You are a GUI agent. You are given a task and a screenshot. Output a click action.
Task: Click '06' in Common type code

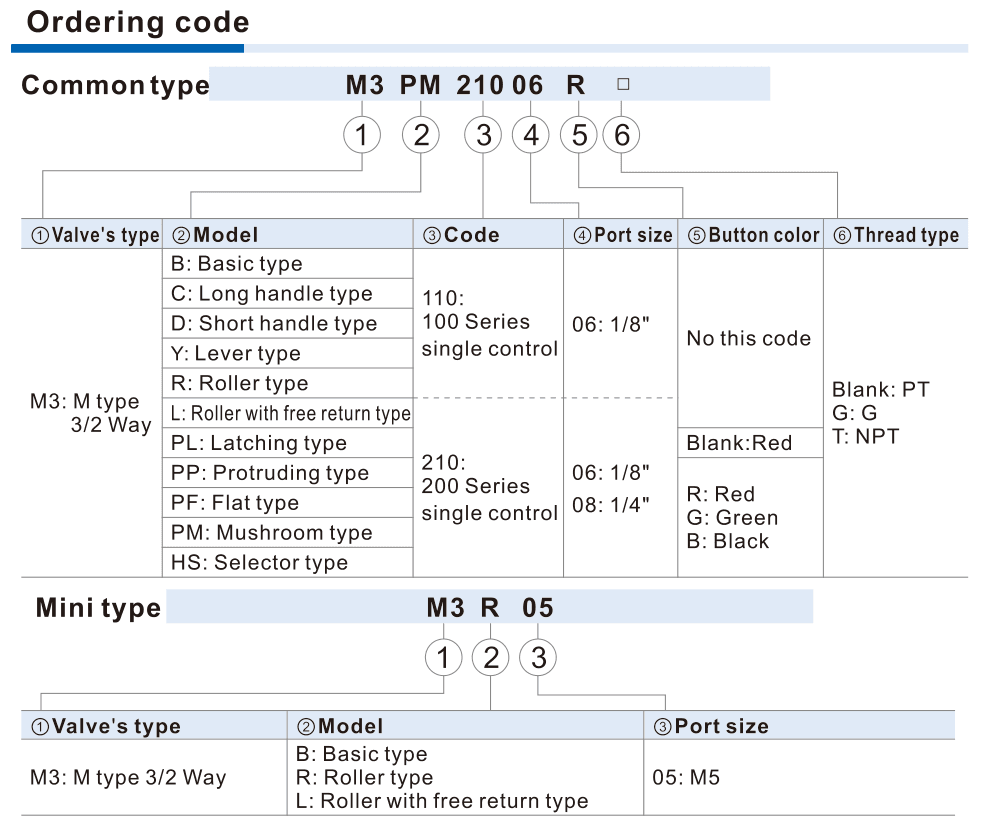click(x=527, y=85)
